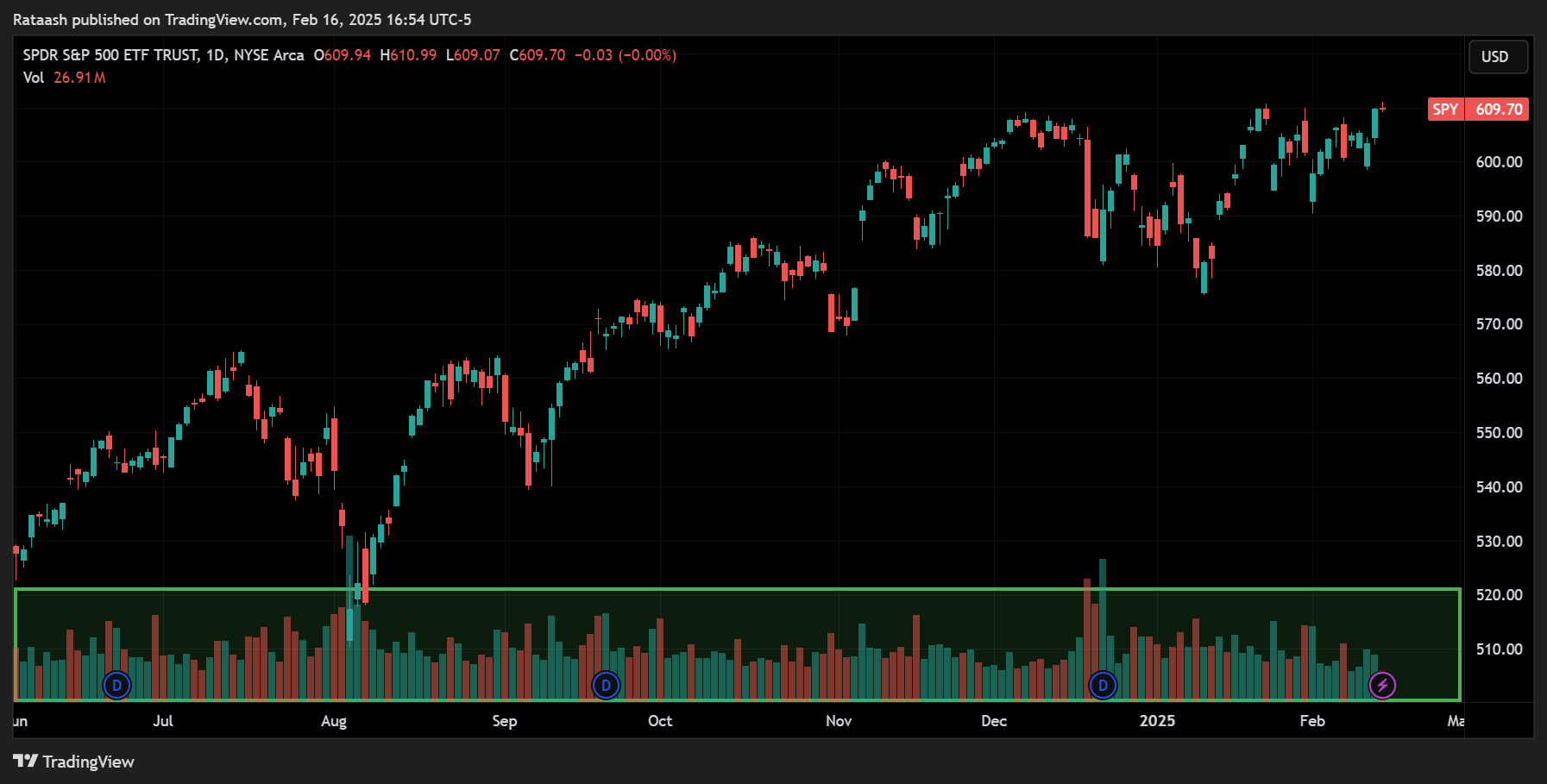This screenshot has height=784, width=1547.
Task: Click the 570.00 price axis label
Action: 1499,324
